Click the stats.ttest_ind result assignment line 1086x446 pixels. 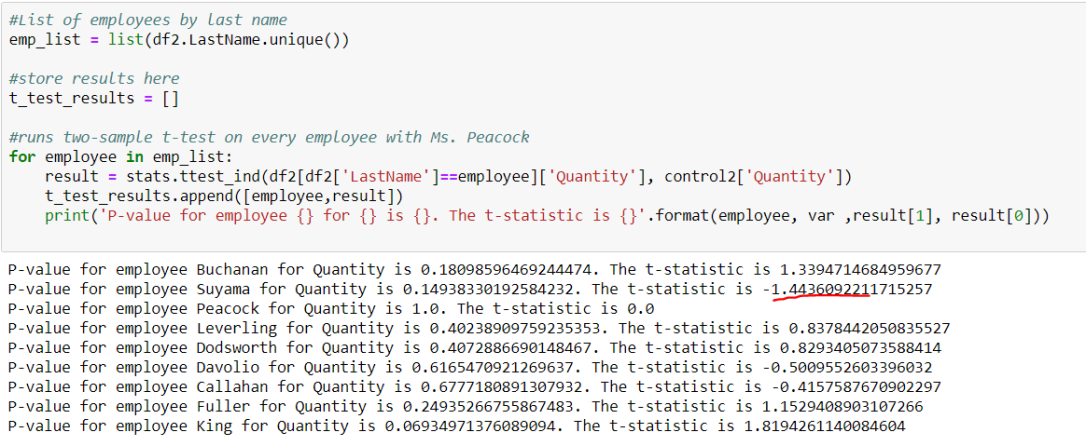(x=448, y=177)
